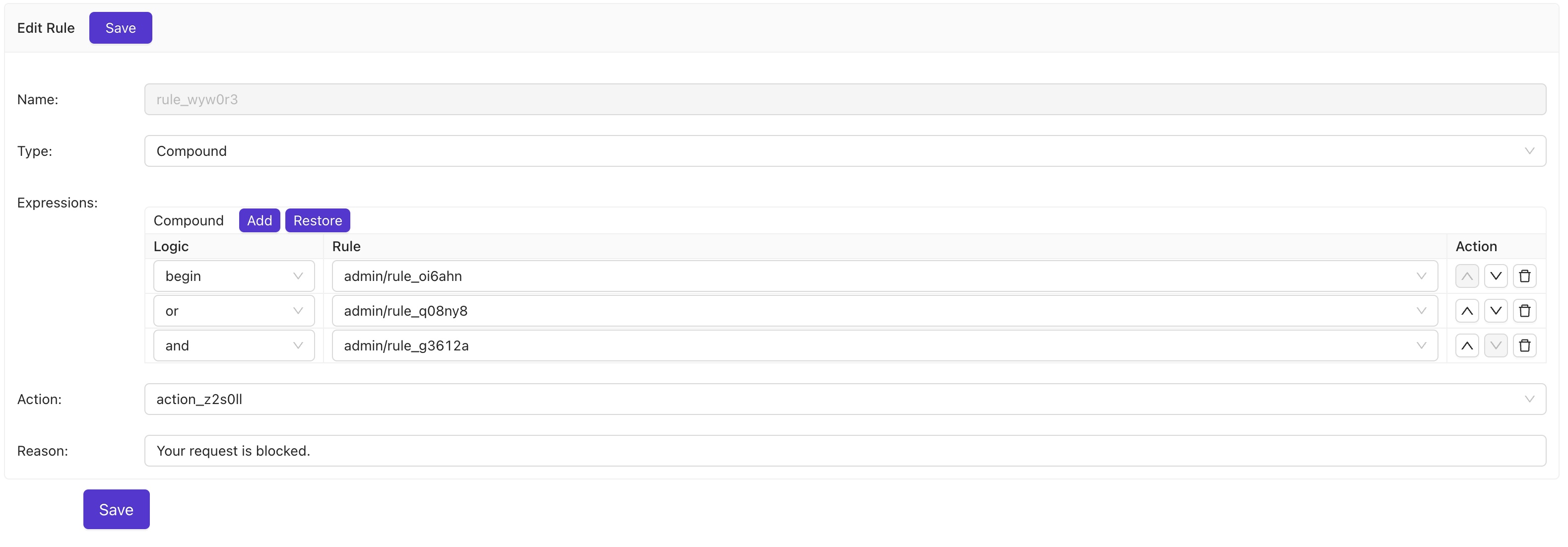Click Save button in the Edit Rule header
The image size is (1568, 547).
point(121,28)
